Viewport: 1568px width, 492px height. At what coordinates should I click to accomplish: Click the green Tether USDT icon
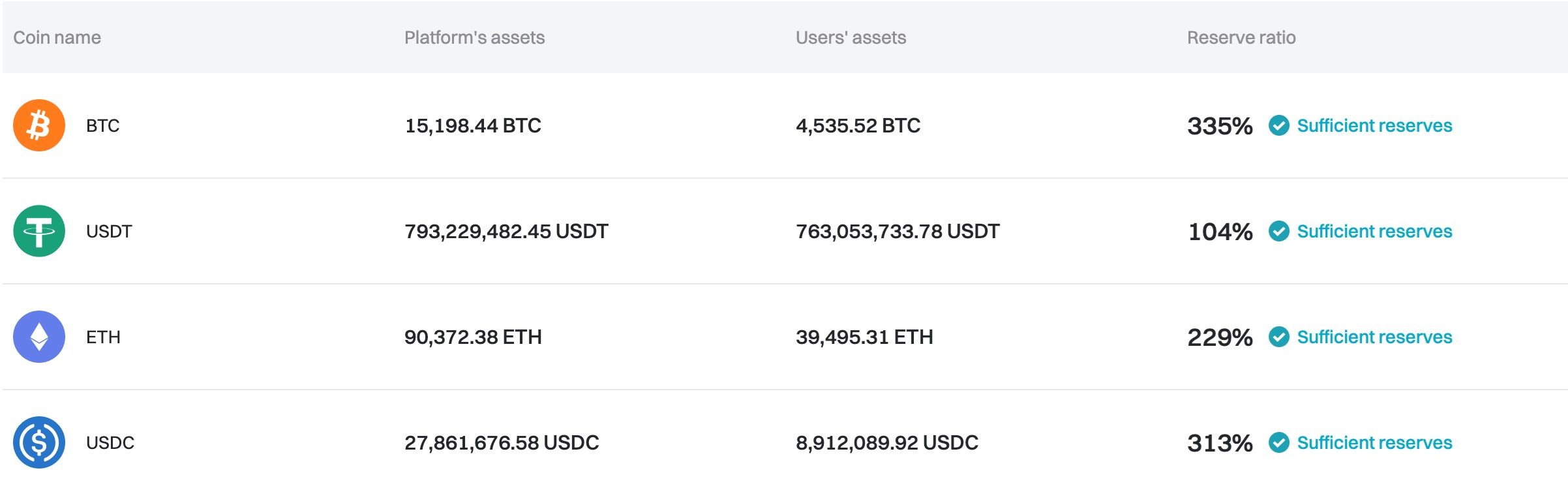(x=39, y=231)
